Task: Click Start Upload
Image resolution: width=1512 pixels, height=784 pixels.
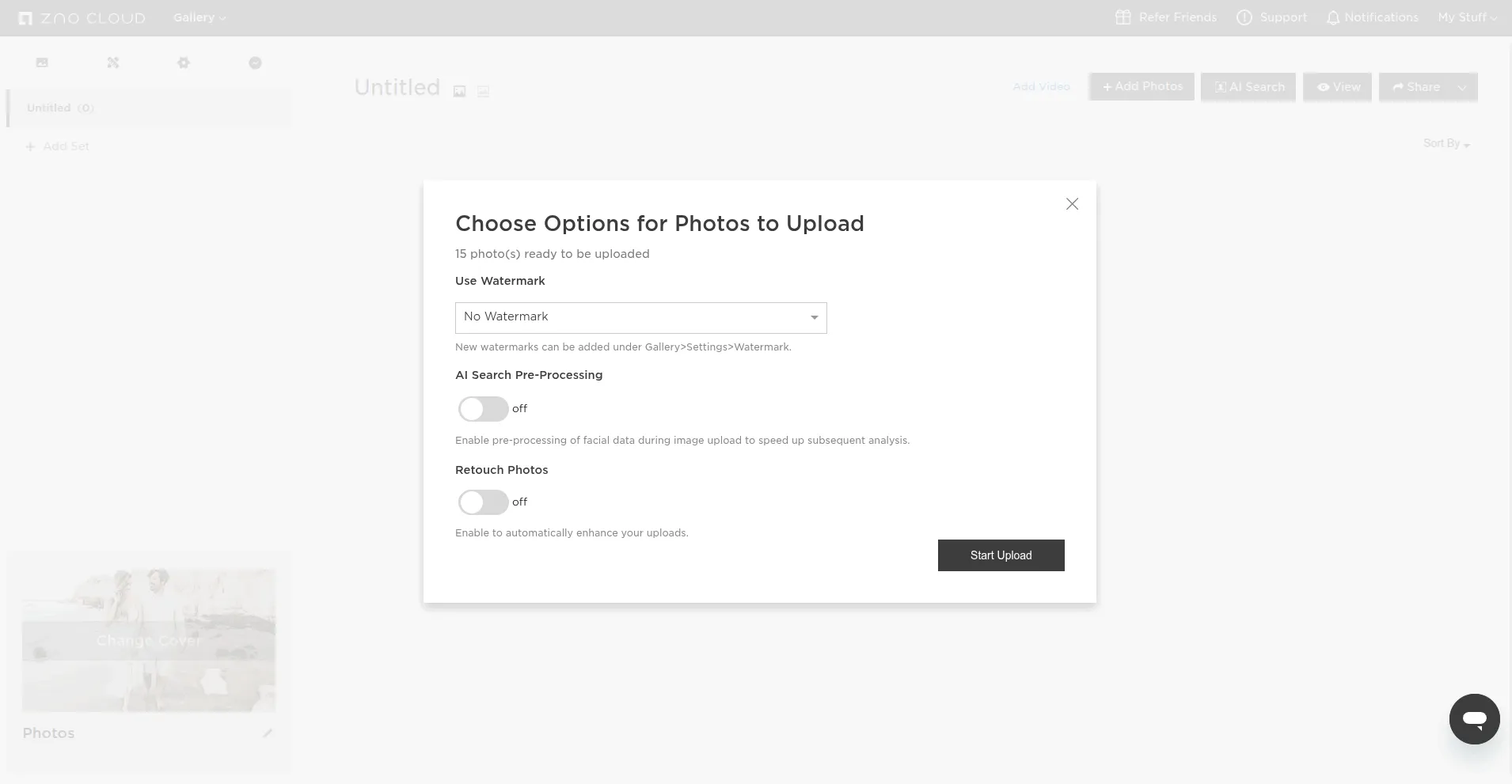Action: click(x=1001, y=555)
